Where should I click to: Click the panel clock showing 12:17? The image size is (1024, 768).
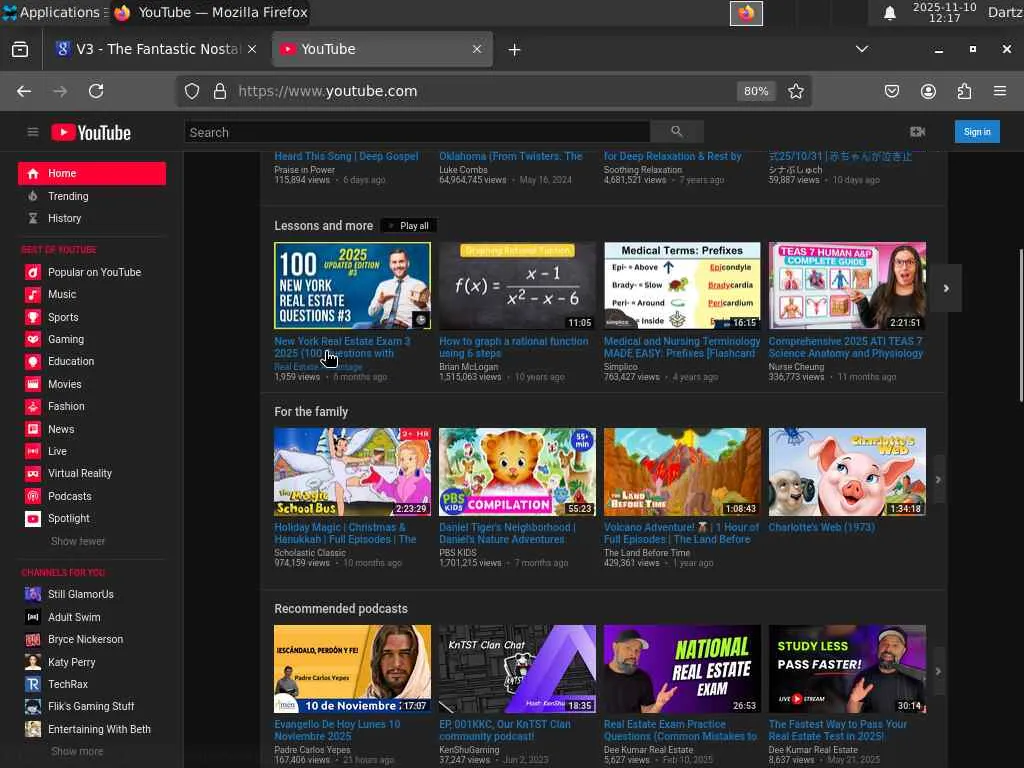pyautogui.click(x=944, y=12)
